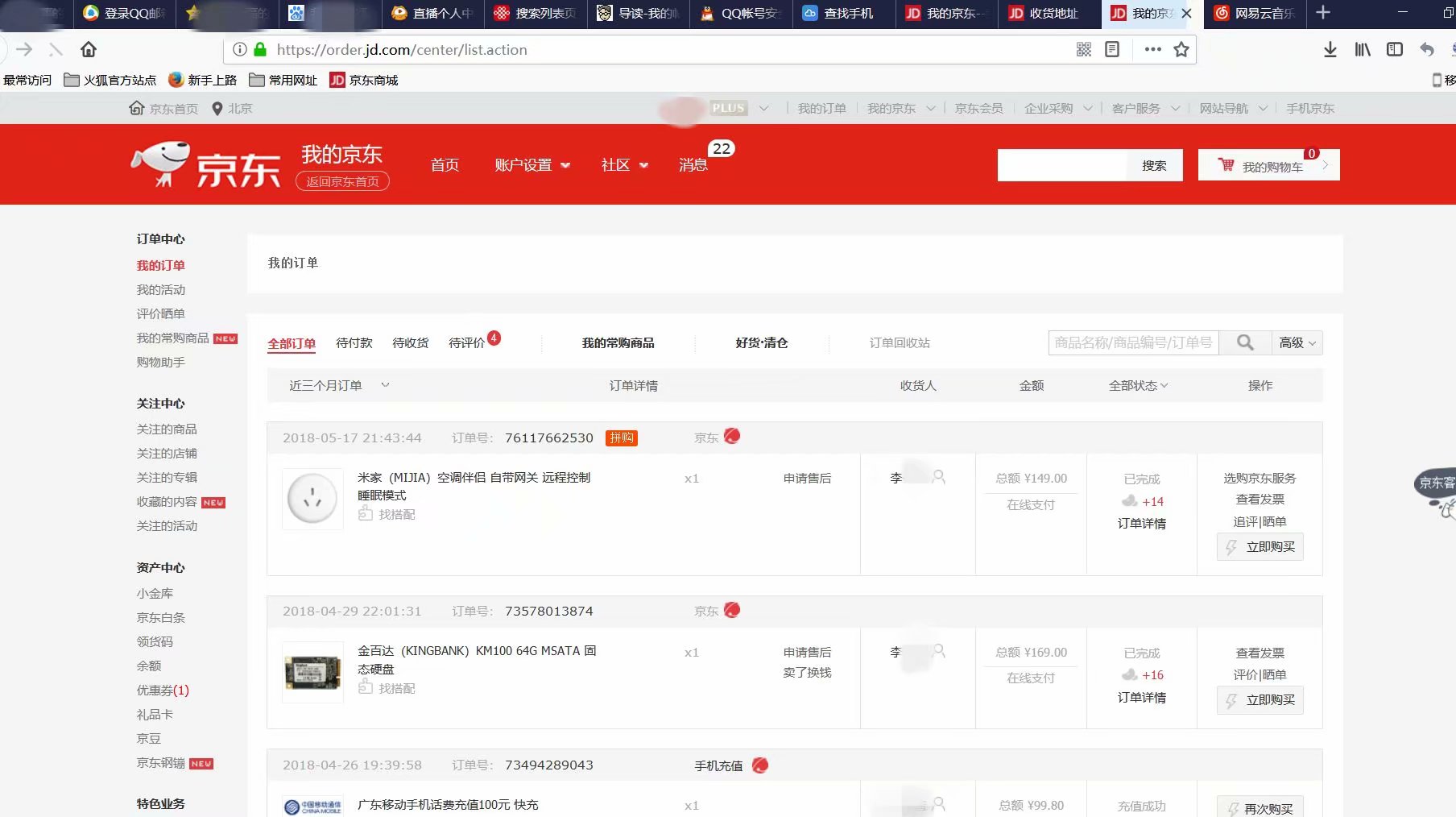This screenshot has height=817, width=1456.
Task: Click the location pin 北京
Action: pyautogui.click(x=232, y=109)
